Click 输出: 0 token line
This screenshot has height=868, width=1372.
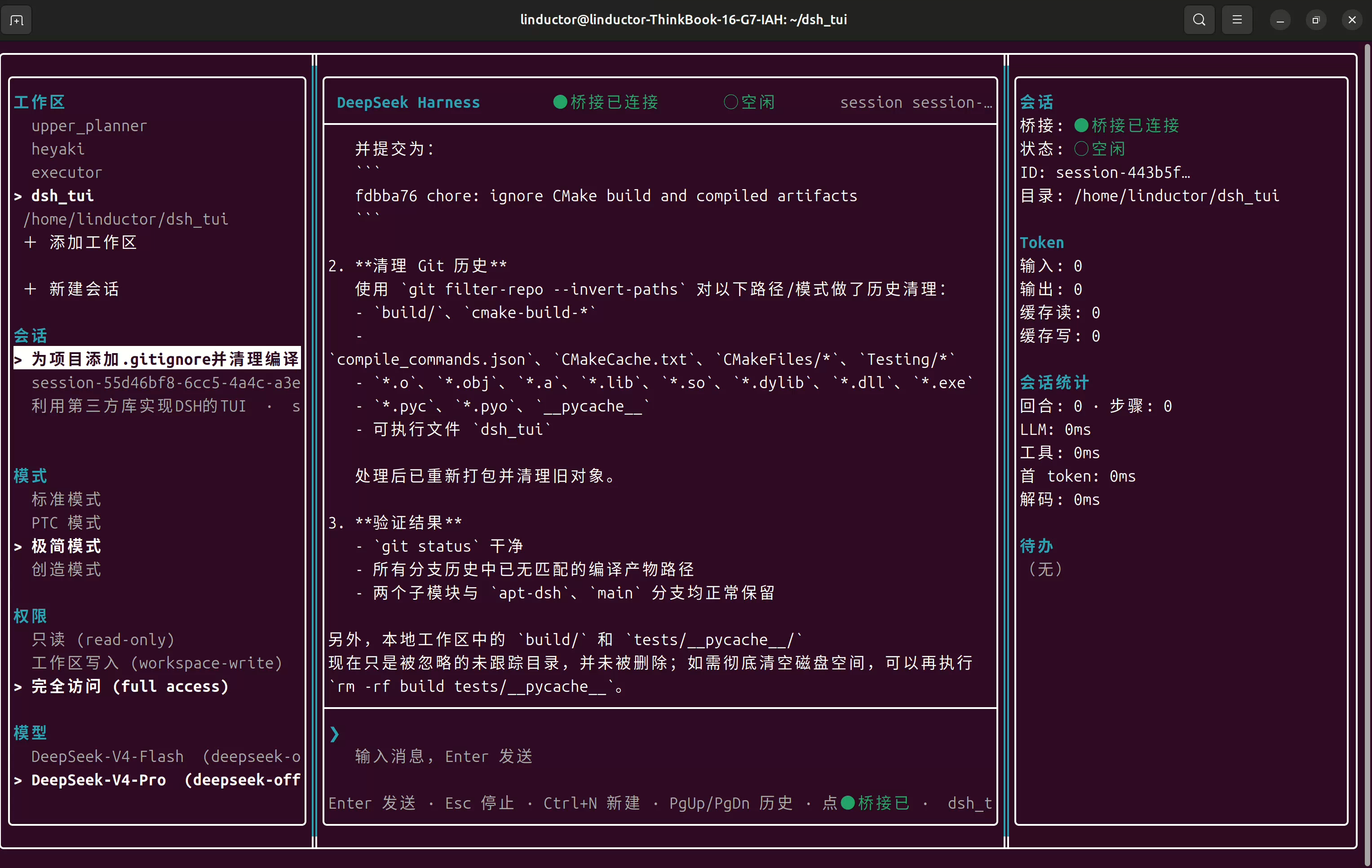point(1051,289)
